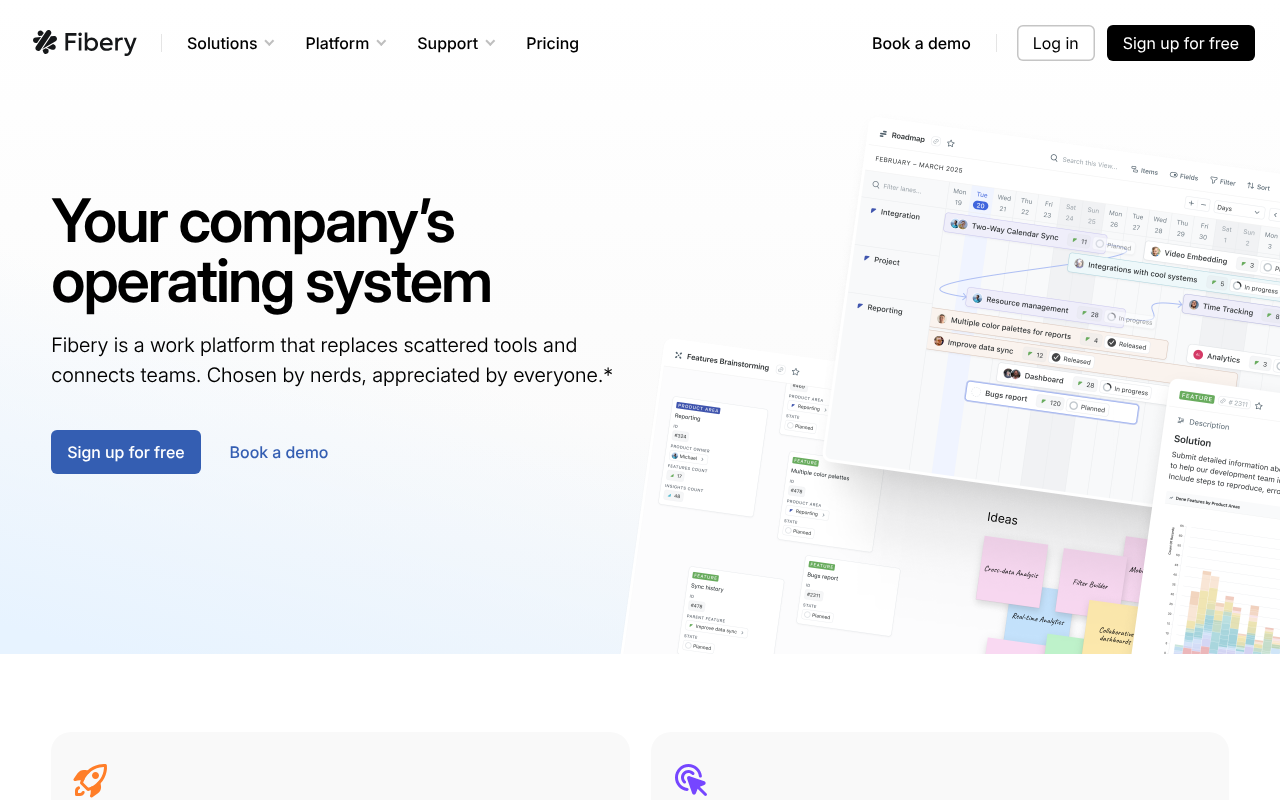Screen dimensions: 1280x800
Task: Toggle the Planned status circle on Bugs report
Action: click(x=1074, y=406)
